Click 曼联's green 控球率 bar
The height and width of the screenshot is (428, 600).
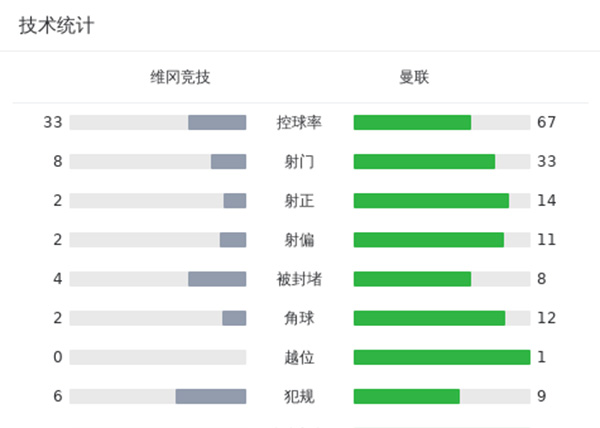(x=412, y=122)
